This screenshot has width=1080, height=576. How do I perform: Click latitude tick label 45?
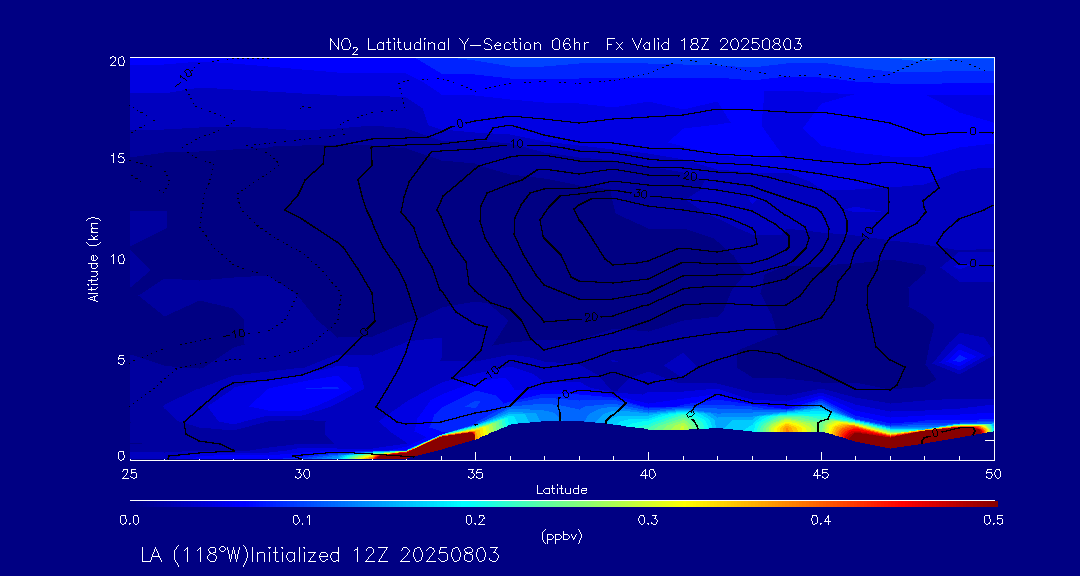click(x=821, y=472)
